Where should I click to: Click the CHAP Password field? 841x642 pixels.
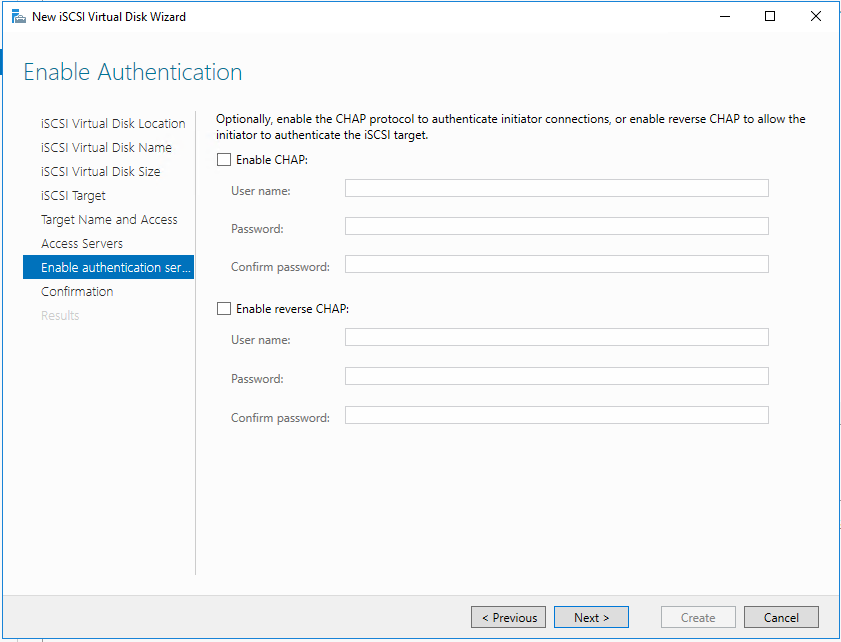tap(557, 226)
